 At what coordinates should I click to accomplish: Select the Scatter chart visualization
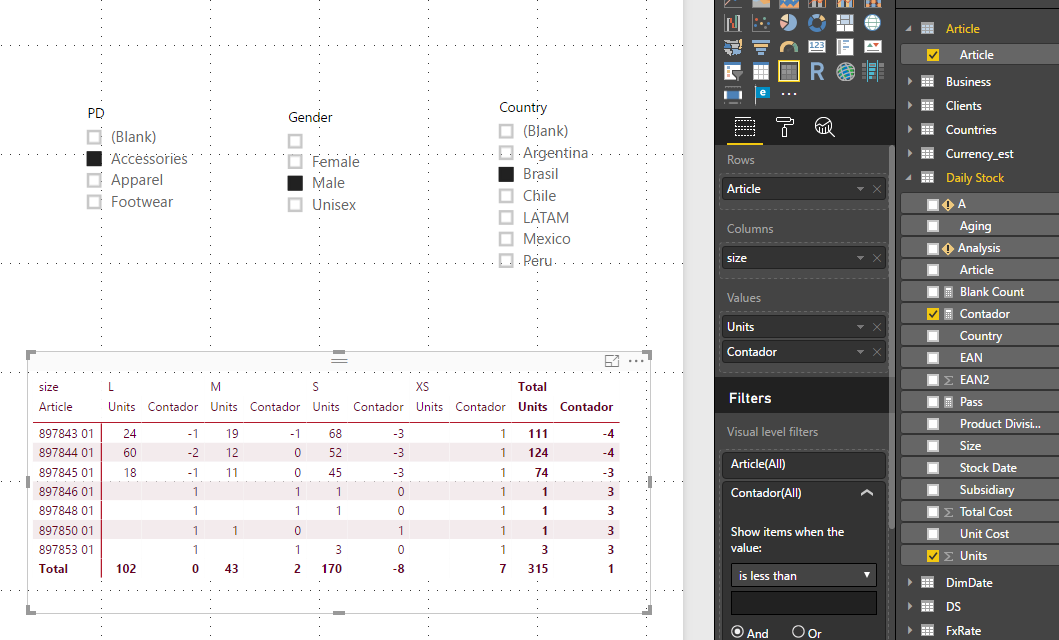[761, 23]
